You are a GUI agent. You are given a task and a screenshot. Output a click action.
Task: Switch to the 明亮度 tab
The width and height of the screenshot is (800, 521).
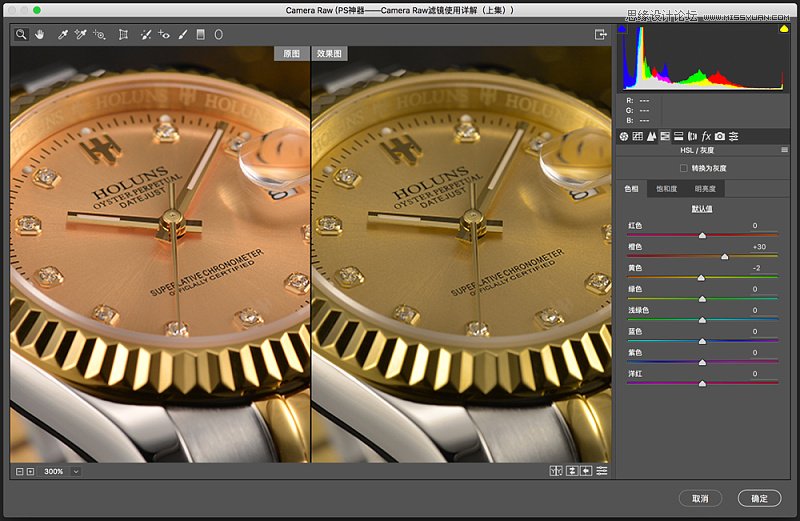(705, 189)
